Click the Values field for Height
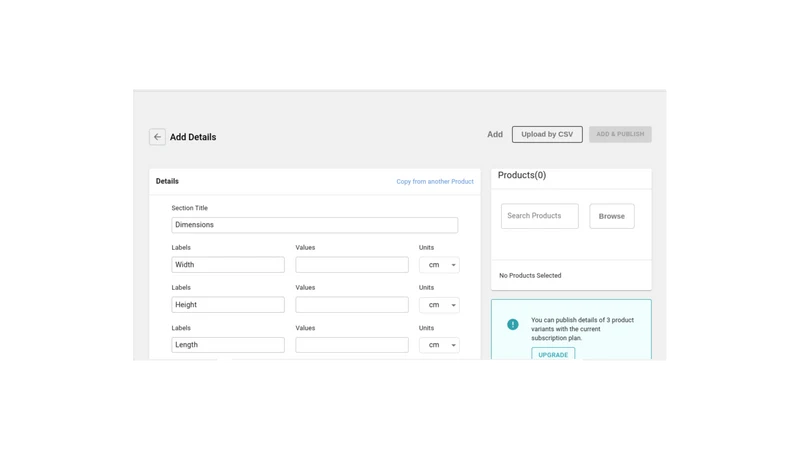The image size is (800, 450). (x=352, y=305)
